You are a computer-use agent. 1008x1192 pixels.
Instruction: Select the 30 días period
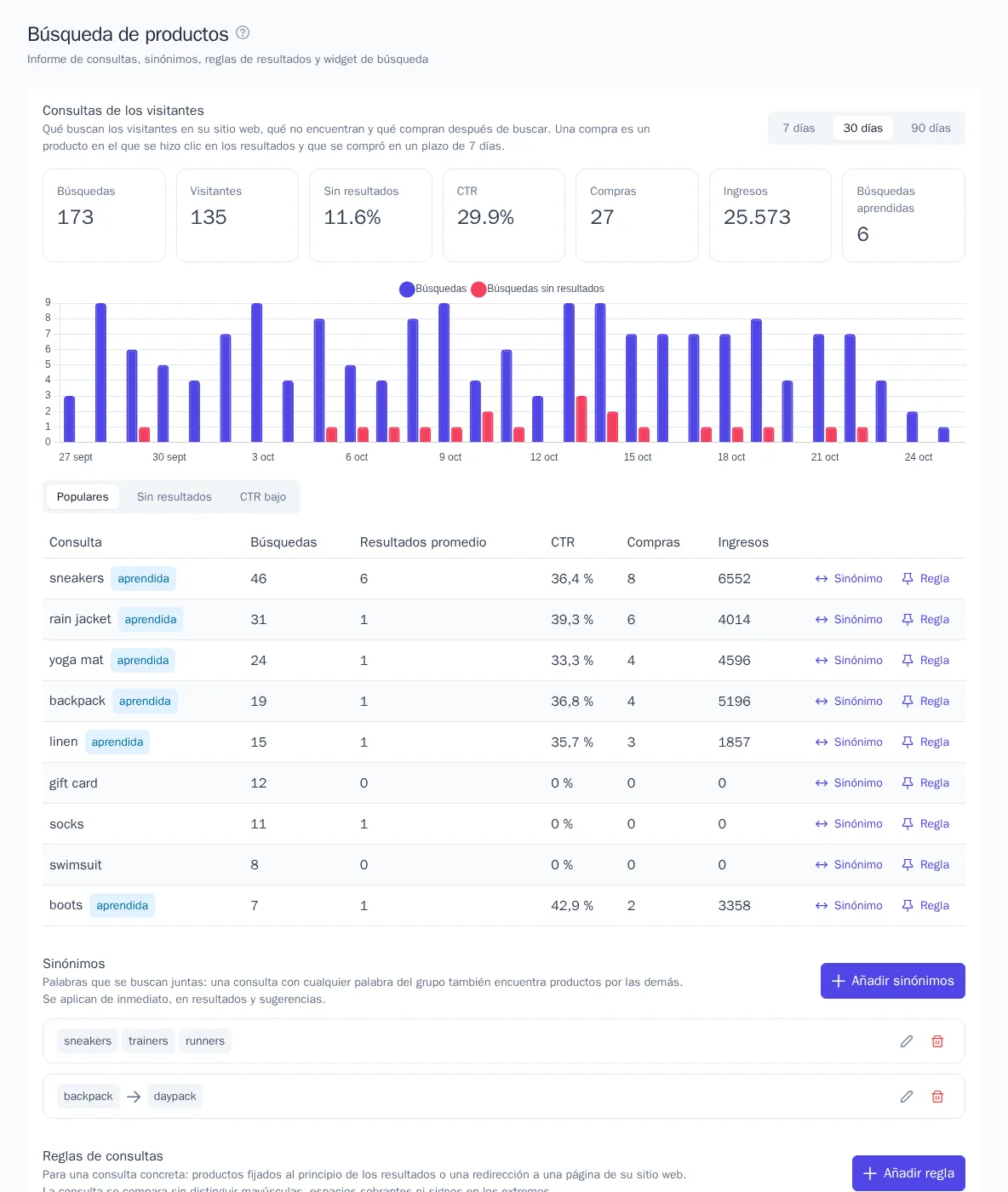(x=863, y=128)
